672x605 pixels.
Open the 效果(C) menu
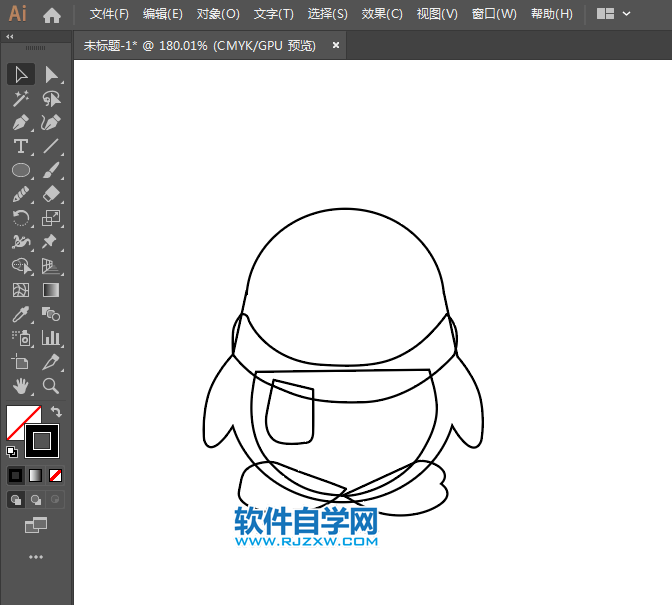382,14
